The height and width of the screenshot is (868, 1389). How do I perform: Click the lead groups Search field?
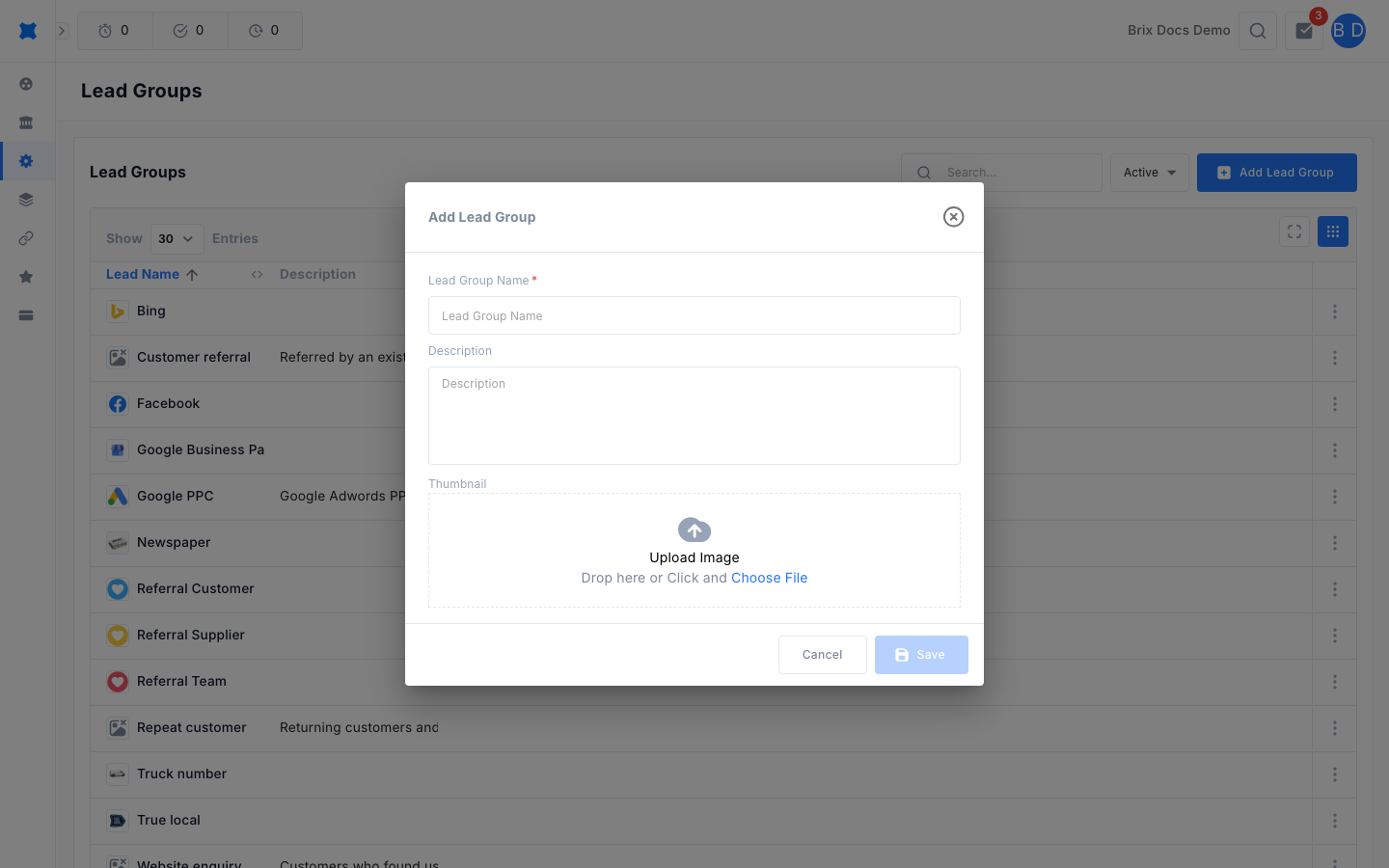(1002, 173)
